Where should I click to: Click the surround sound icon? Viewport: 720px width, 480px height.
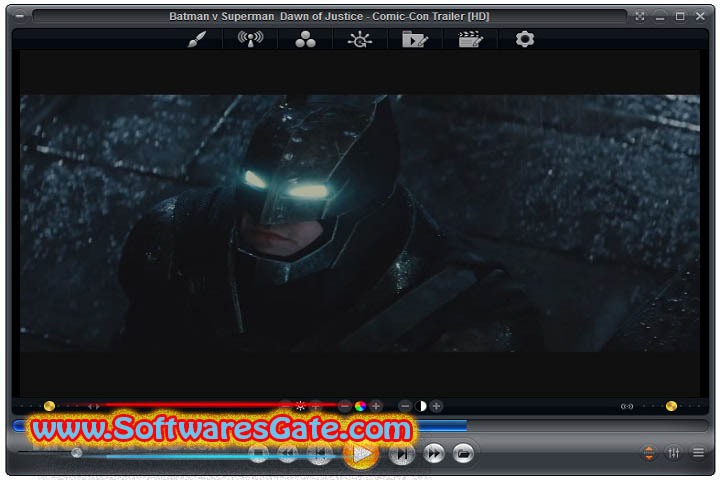click(627, 406)
